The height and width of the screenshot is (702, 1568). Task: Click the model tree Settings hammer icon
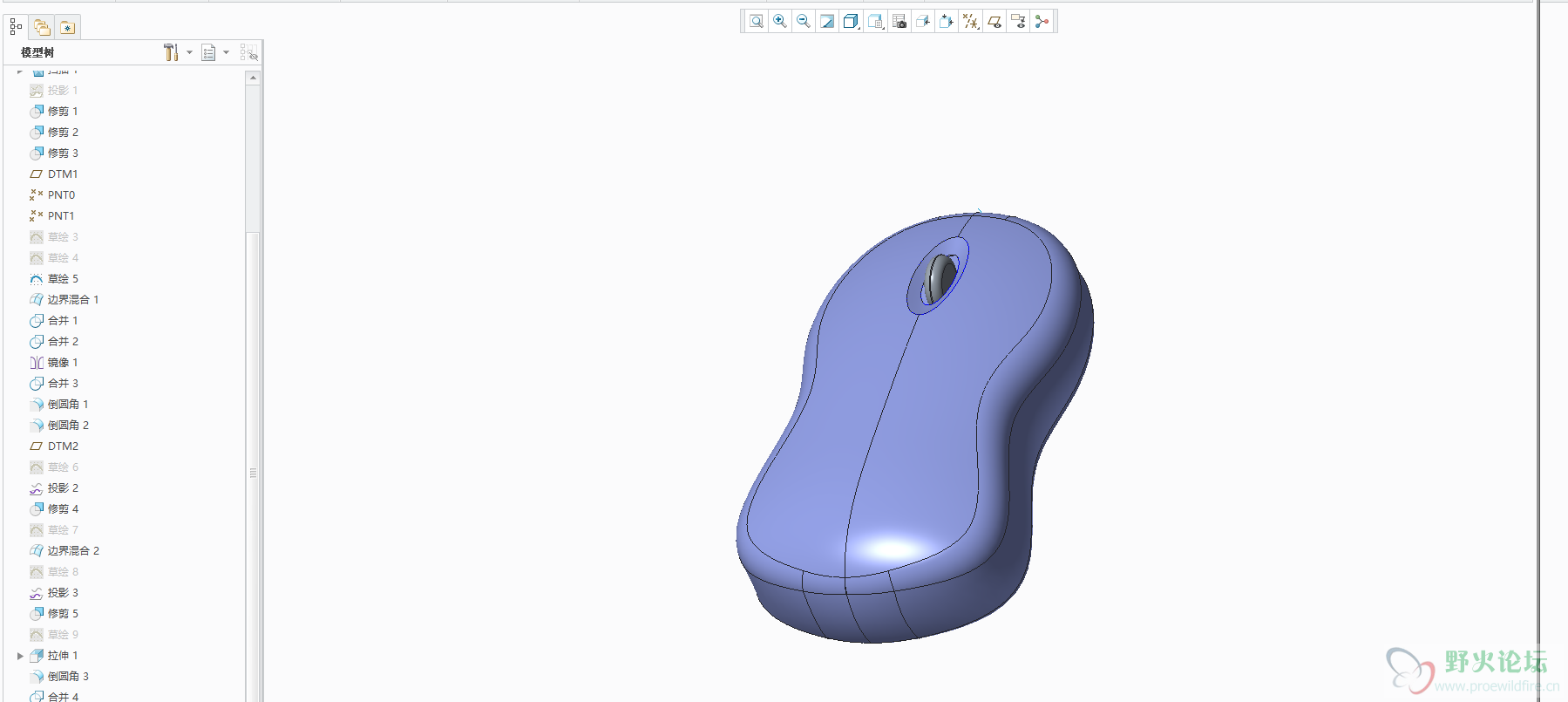tap(171, 52)
